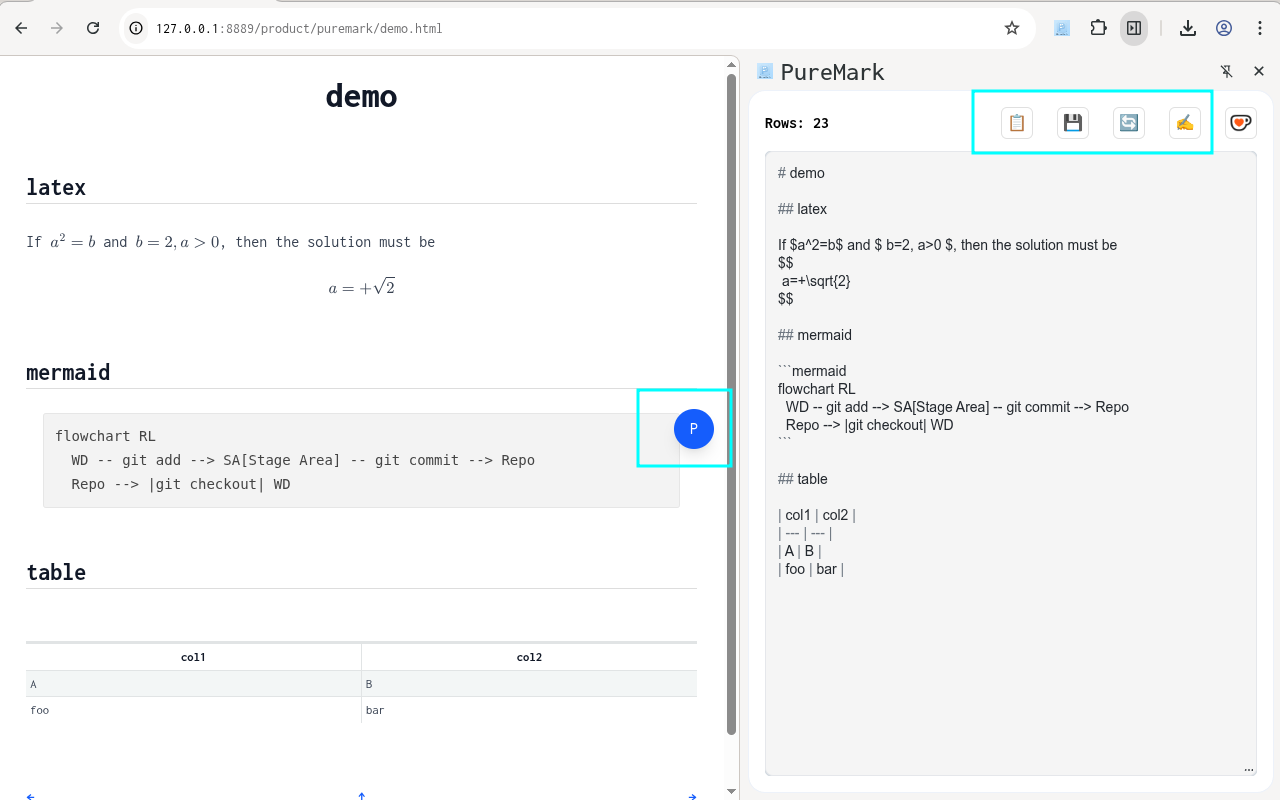Go back to the previous browser page

tap(21, 28)
